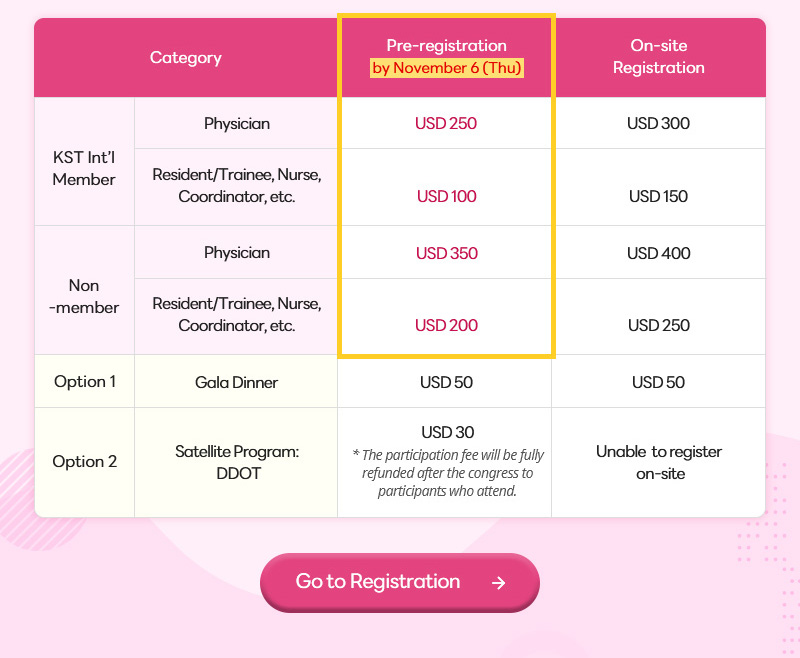Select the Option 2 row label

[84, 462]
